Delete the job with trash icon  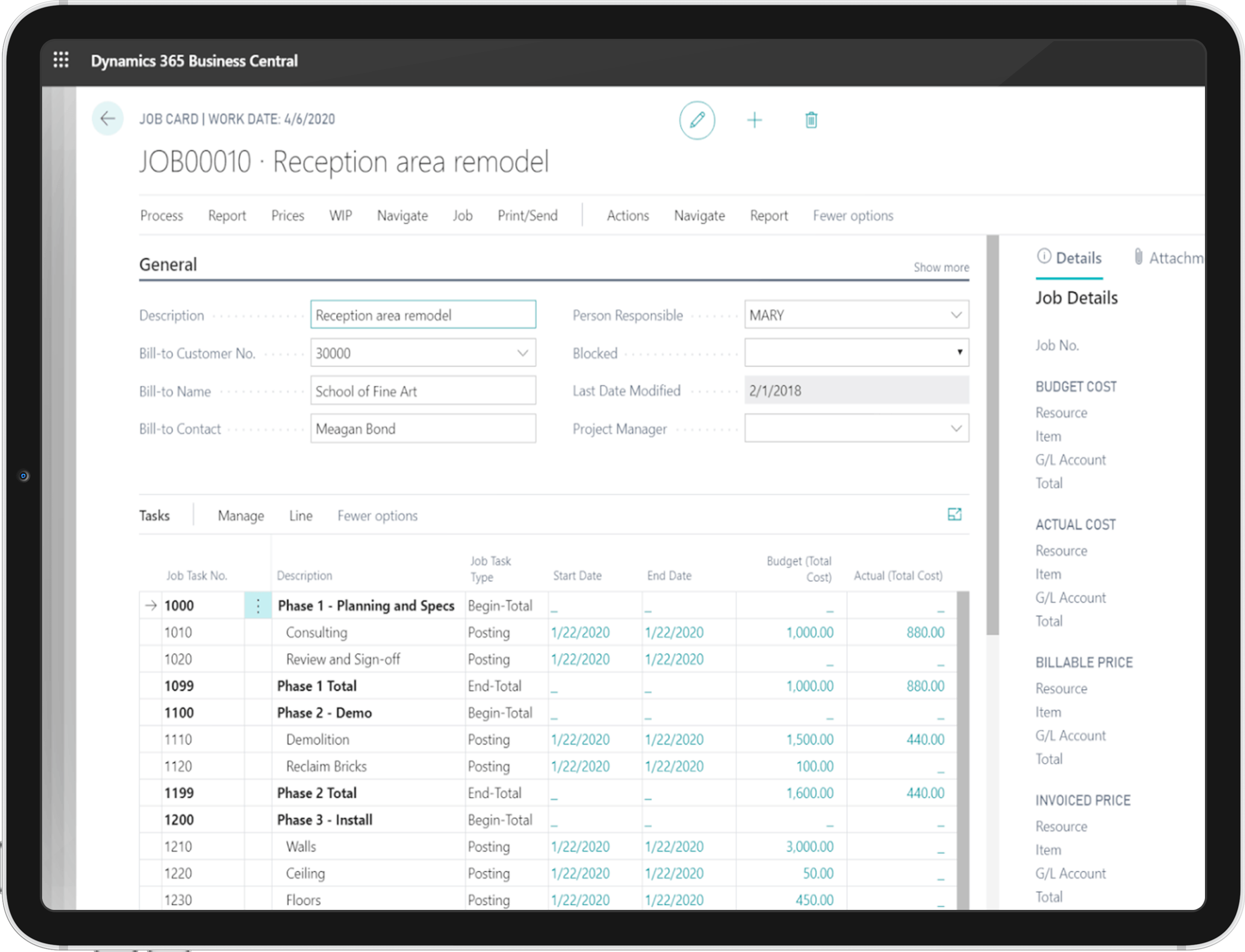[811, 120]
